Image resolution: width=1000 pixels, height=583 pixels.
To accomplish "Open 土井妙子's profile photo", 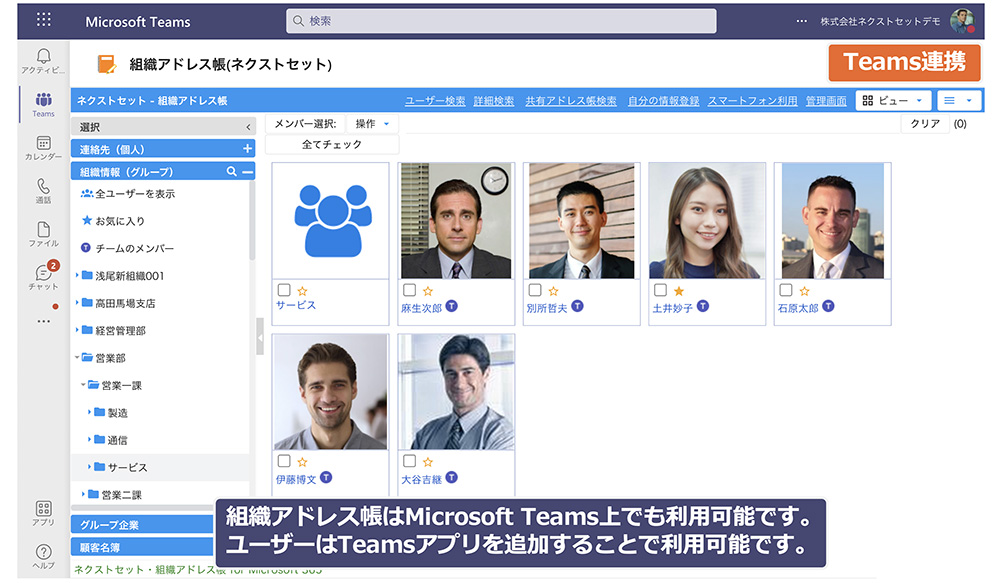I will tap(707, 221).
